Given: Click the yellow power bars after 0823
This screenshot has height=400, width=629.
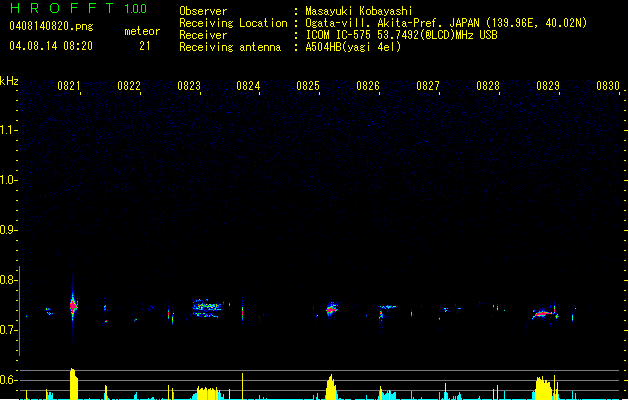Looking at the screenshot, I should (x=209, y=393).
